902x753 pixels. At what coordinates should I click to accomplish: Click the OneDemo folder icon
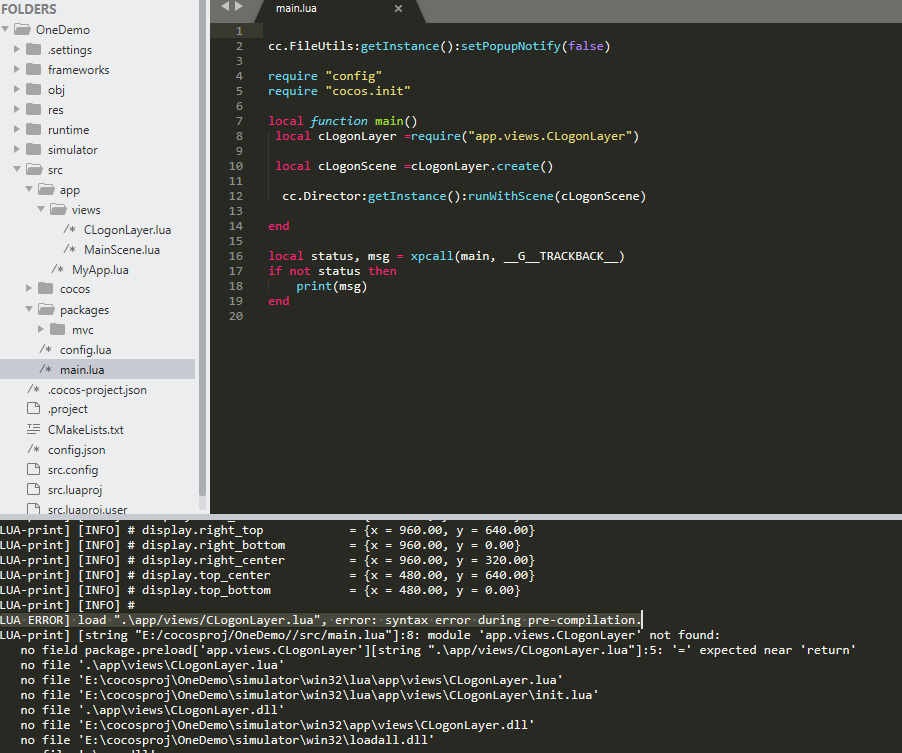click(22, 29)
